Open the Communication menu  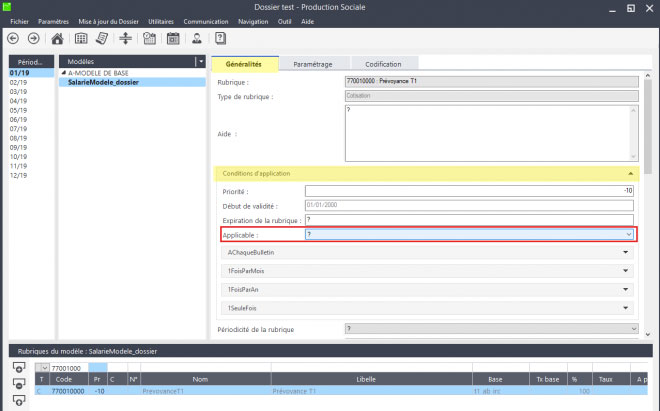click(x=206, y=21)
